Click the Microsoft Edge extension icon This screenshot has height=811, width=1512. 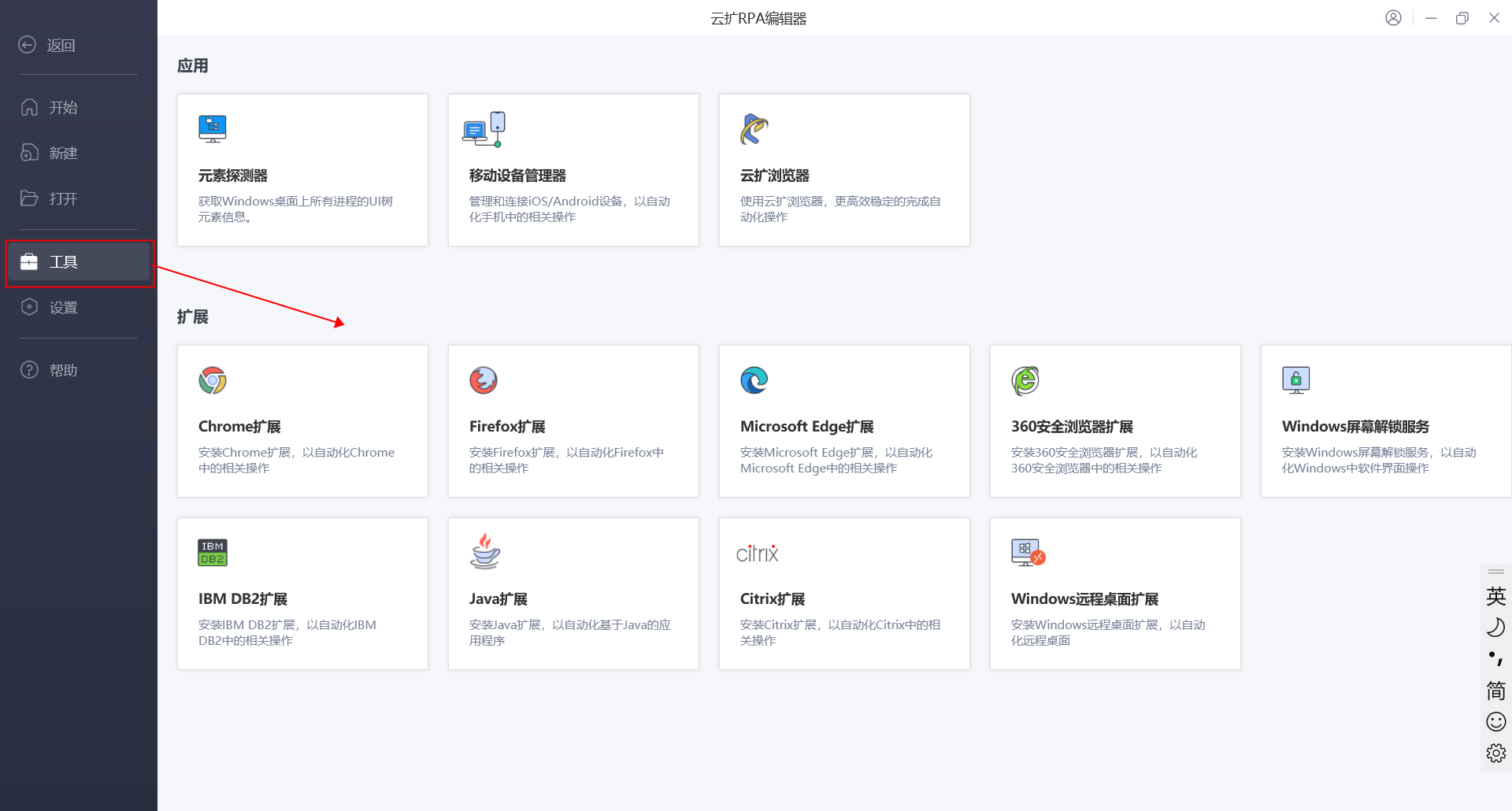click(x=754, y=380)
